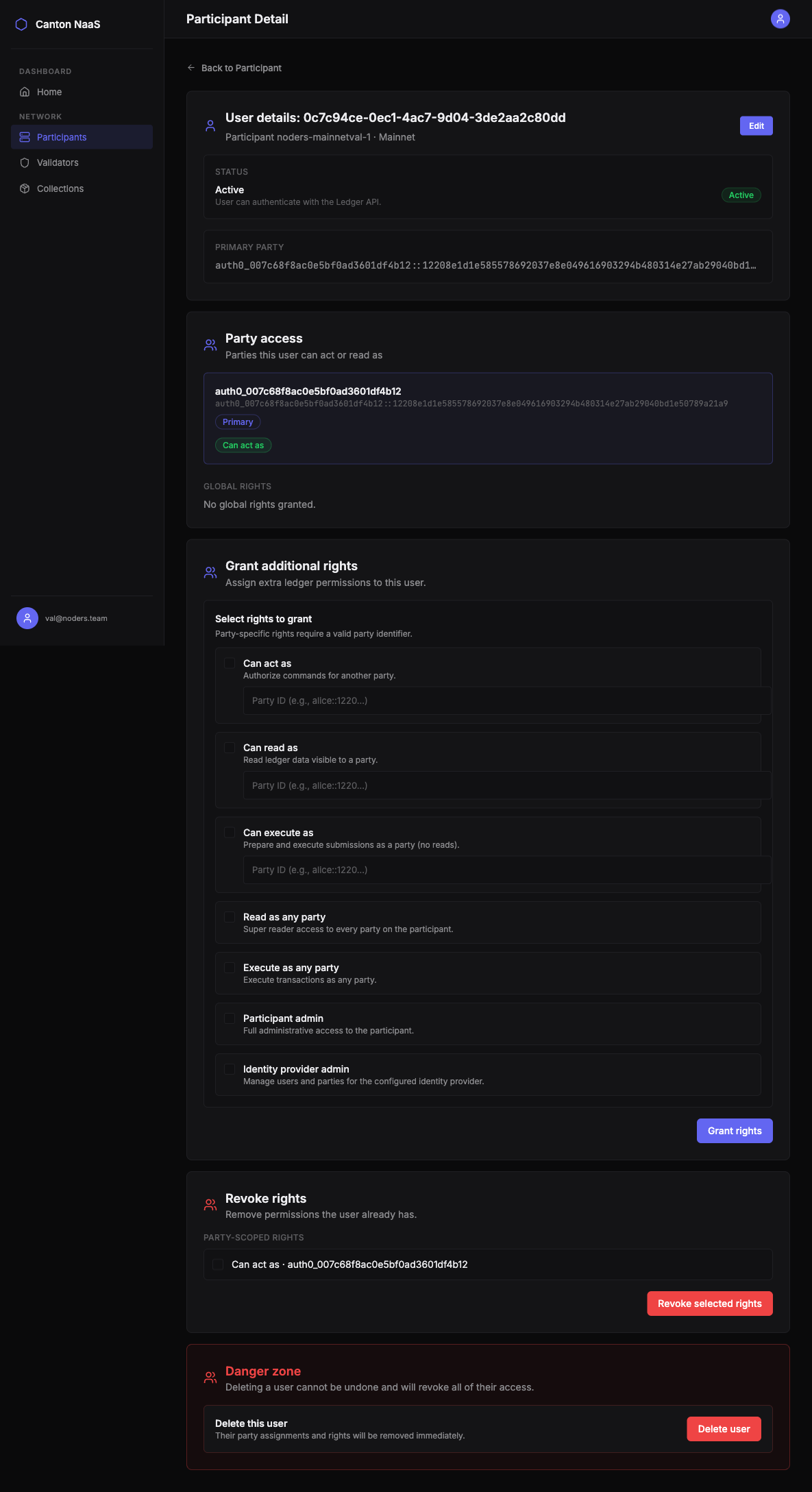Image resolution: width=812 pixels, height=1492 pixels.
Task: Click the red Delete user button
Action: pyautogui.click(x=724, y=1429)
